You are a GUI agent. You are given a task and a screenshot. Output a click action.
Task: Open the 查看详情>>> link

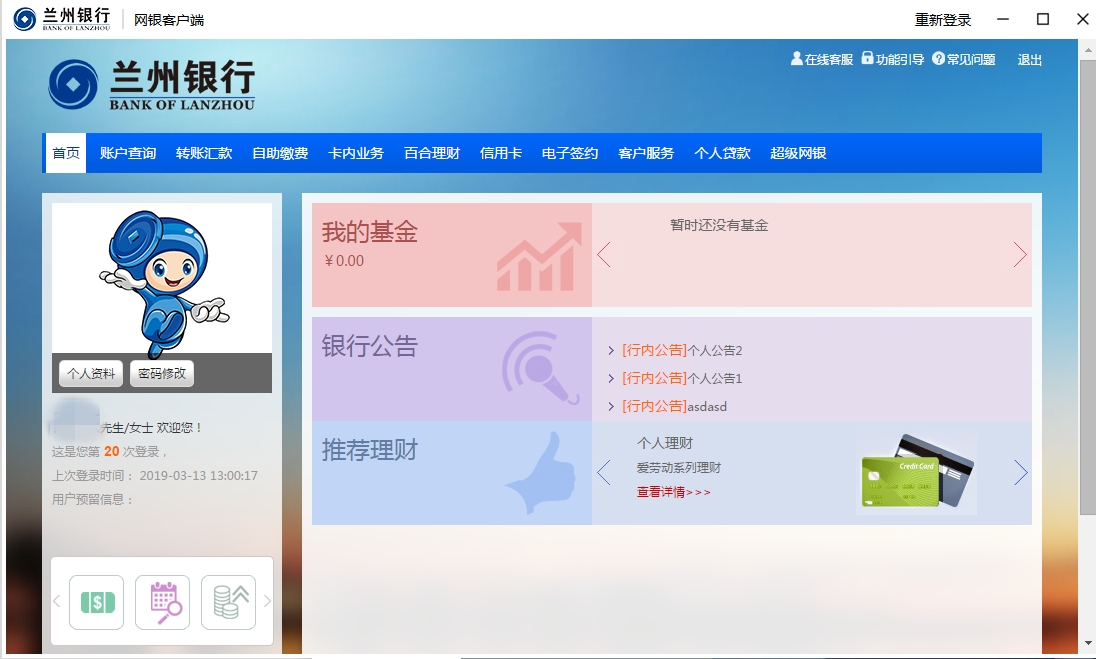[x=673, y=492]
